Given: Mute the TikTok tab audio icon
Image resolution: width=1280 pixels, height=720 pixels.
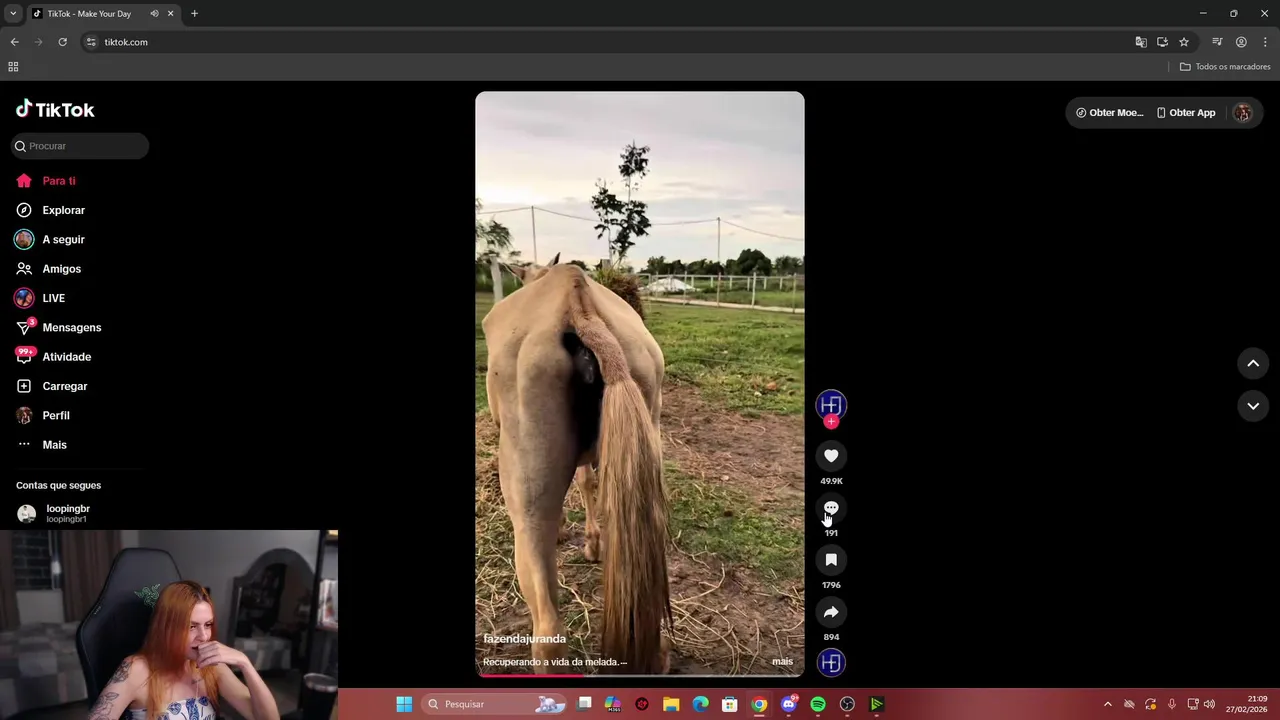Looking at the screenshot, I should (154, 14).
